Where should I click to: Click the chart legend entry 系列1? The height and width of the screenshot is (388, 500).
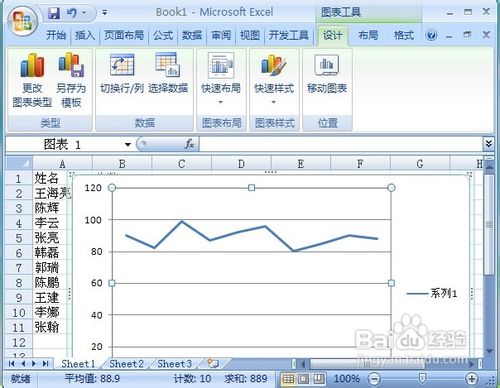point(432,293)
